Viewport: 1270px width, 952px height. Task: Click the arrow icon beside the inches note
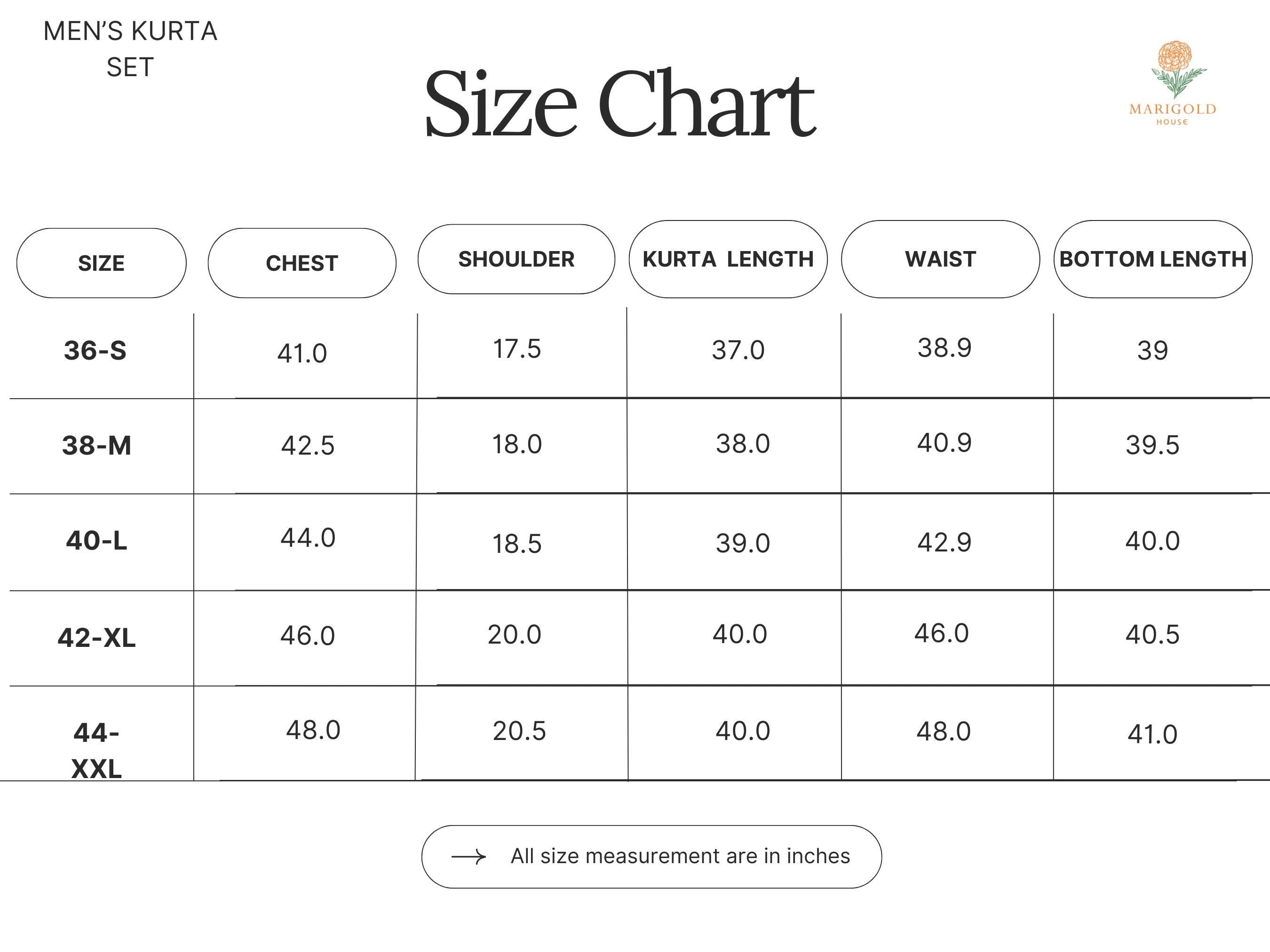click(x=468, y=857)
